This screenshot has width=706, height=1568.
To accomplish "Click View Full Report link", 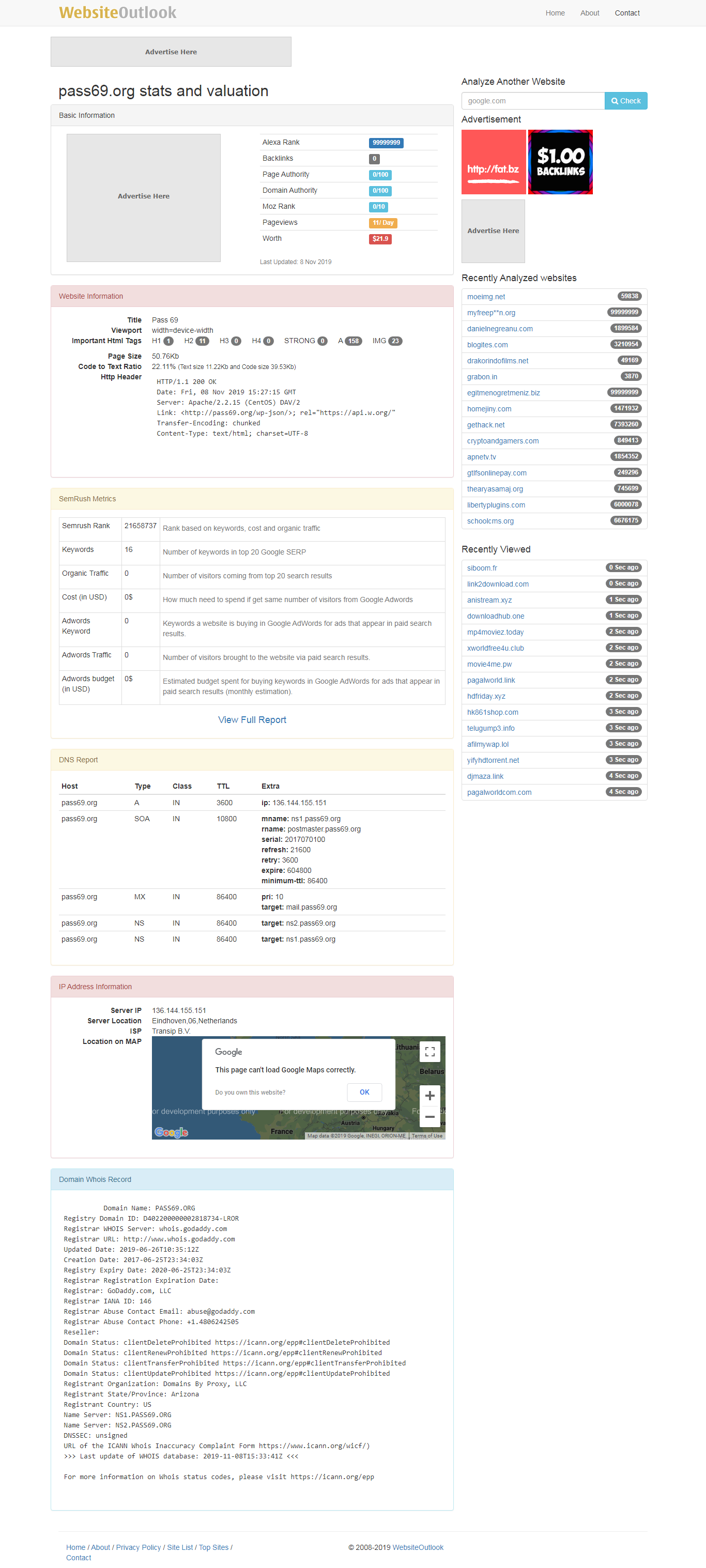I will 252,719.
